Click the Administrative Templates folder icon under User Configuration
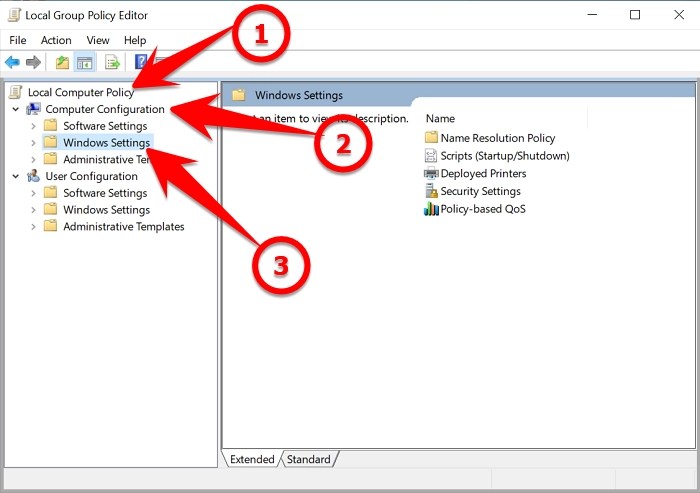 click(50, 226)
